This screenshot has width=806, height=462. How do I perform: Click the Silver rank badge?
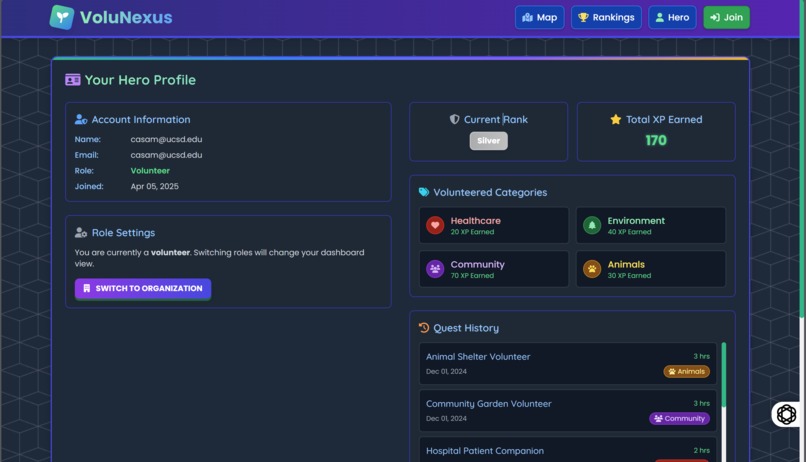tap(488, 141)
